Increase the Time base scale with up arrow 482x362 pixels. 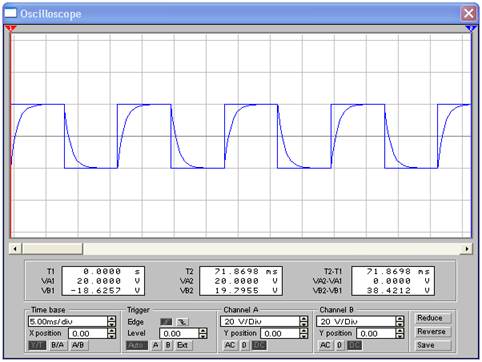click(x=112, y=319)
